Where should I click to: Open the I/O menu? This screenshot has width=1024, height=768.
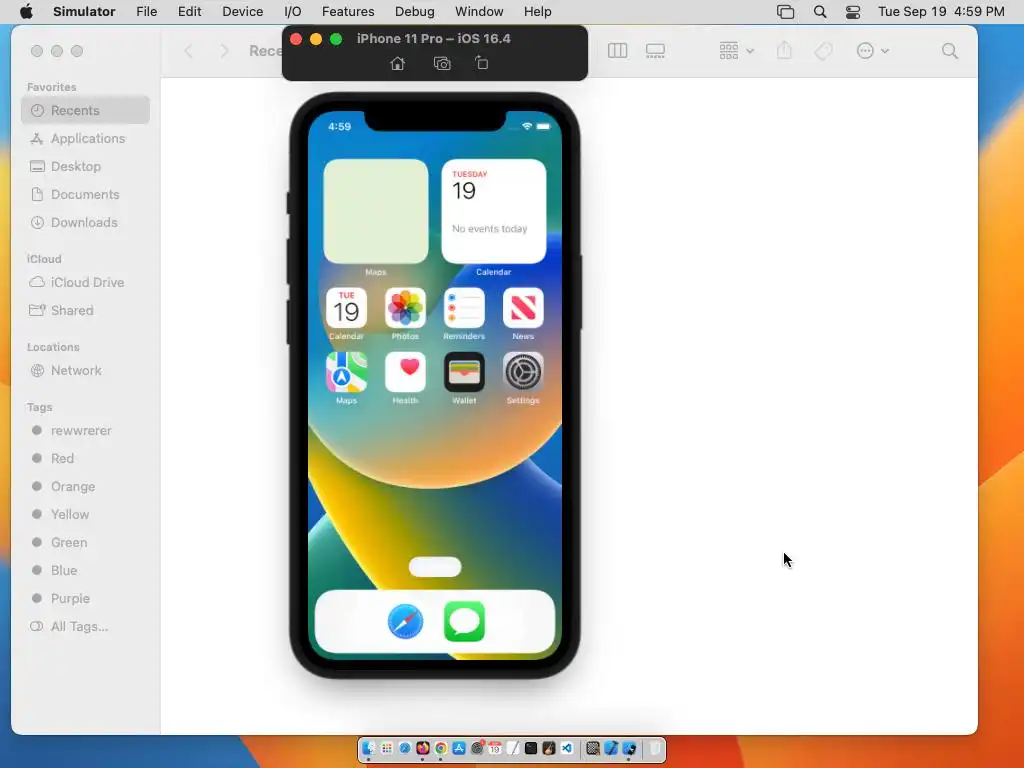point(293,12)
